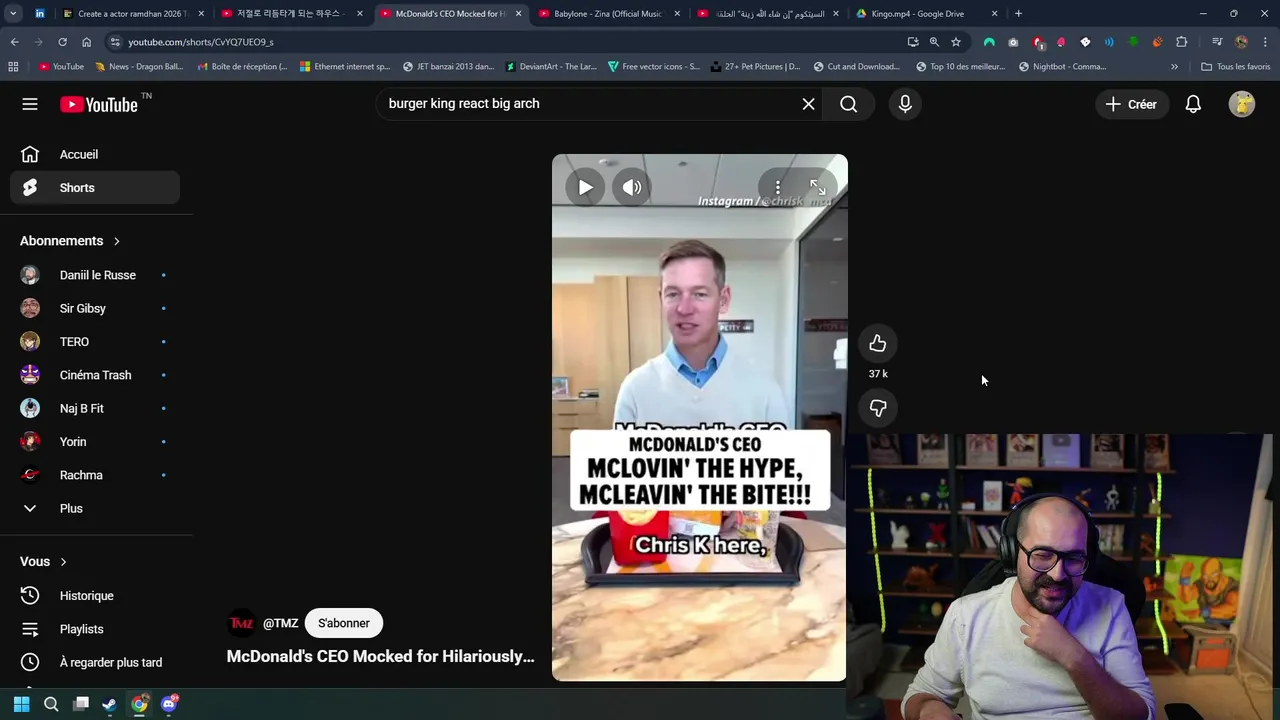Run the search with the magnifier icon
The image size is (1280, 720).
pyautogui.click(x=848, y=104)
